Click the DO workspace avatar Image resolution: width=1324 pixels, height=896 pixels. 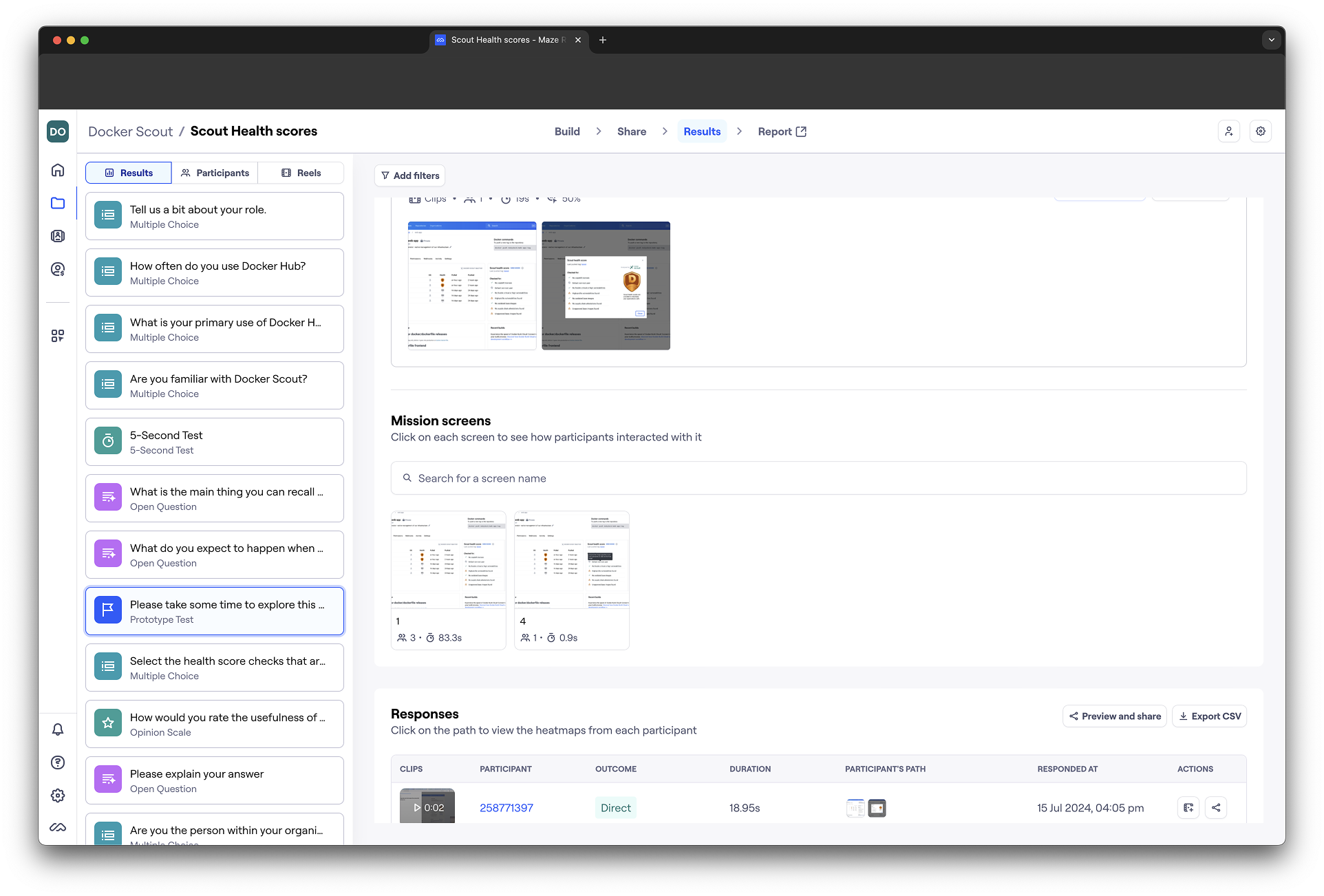[58, 131]
